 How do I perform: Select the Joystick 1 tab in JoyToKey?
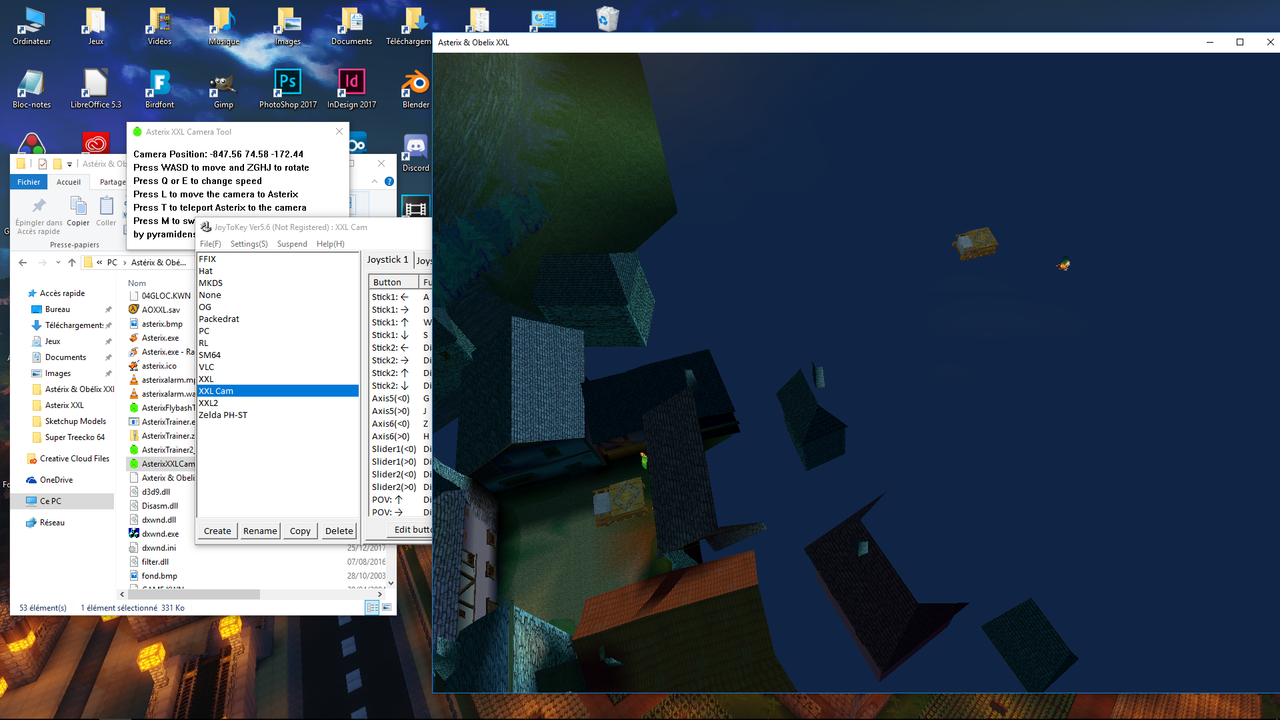point(388,260)
